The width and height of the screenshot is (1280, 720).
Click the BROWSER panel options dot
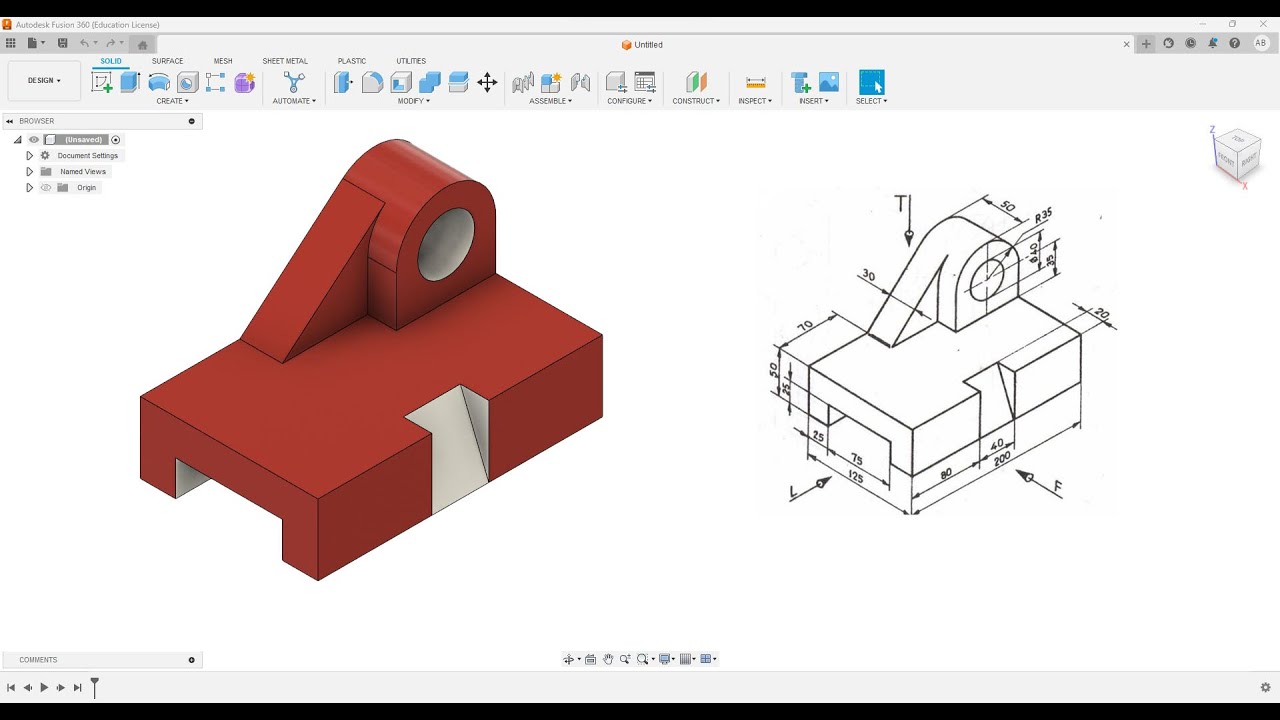pyautogui.click(x=192, y=121)
